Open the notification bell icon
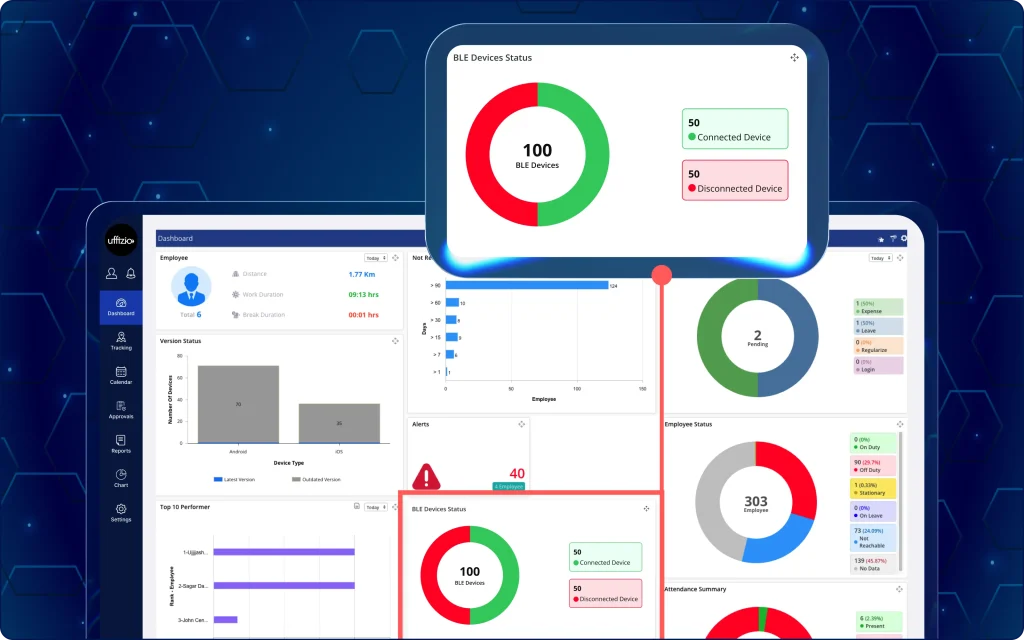 131,274
